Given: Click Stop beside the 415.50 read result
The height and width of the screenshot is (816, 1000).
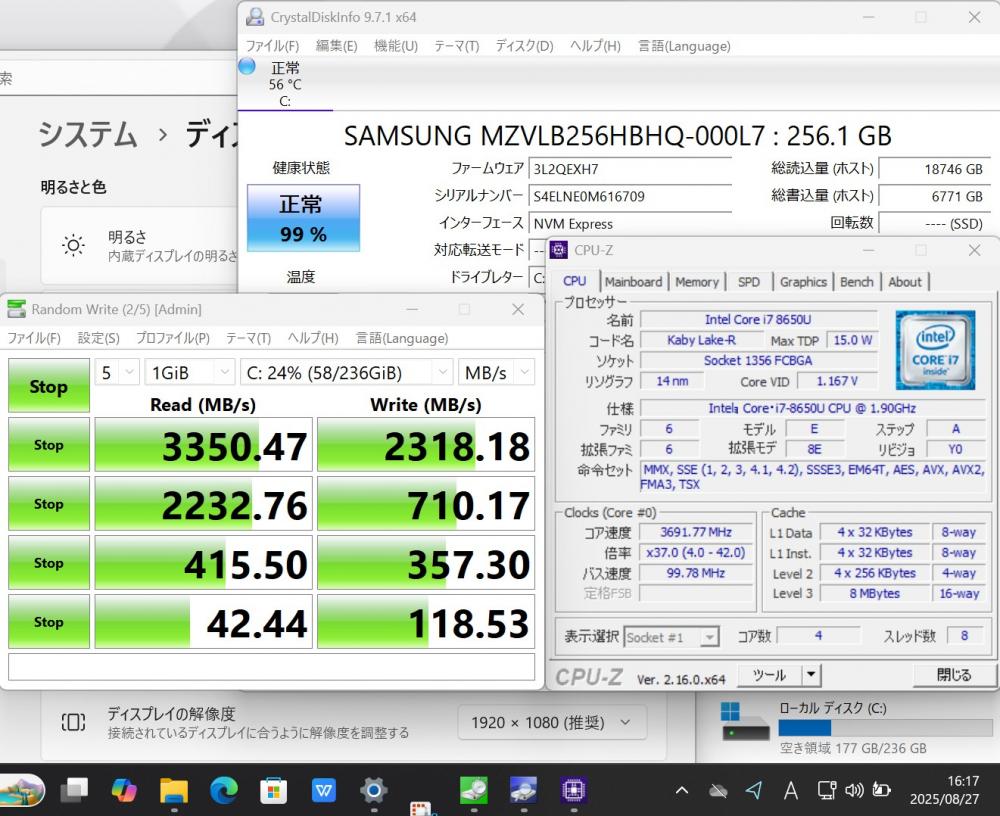Looking at the screenshot, I should coord(48,563).
